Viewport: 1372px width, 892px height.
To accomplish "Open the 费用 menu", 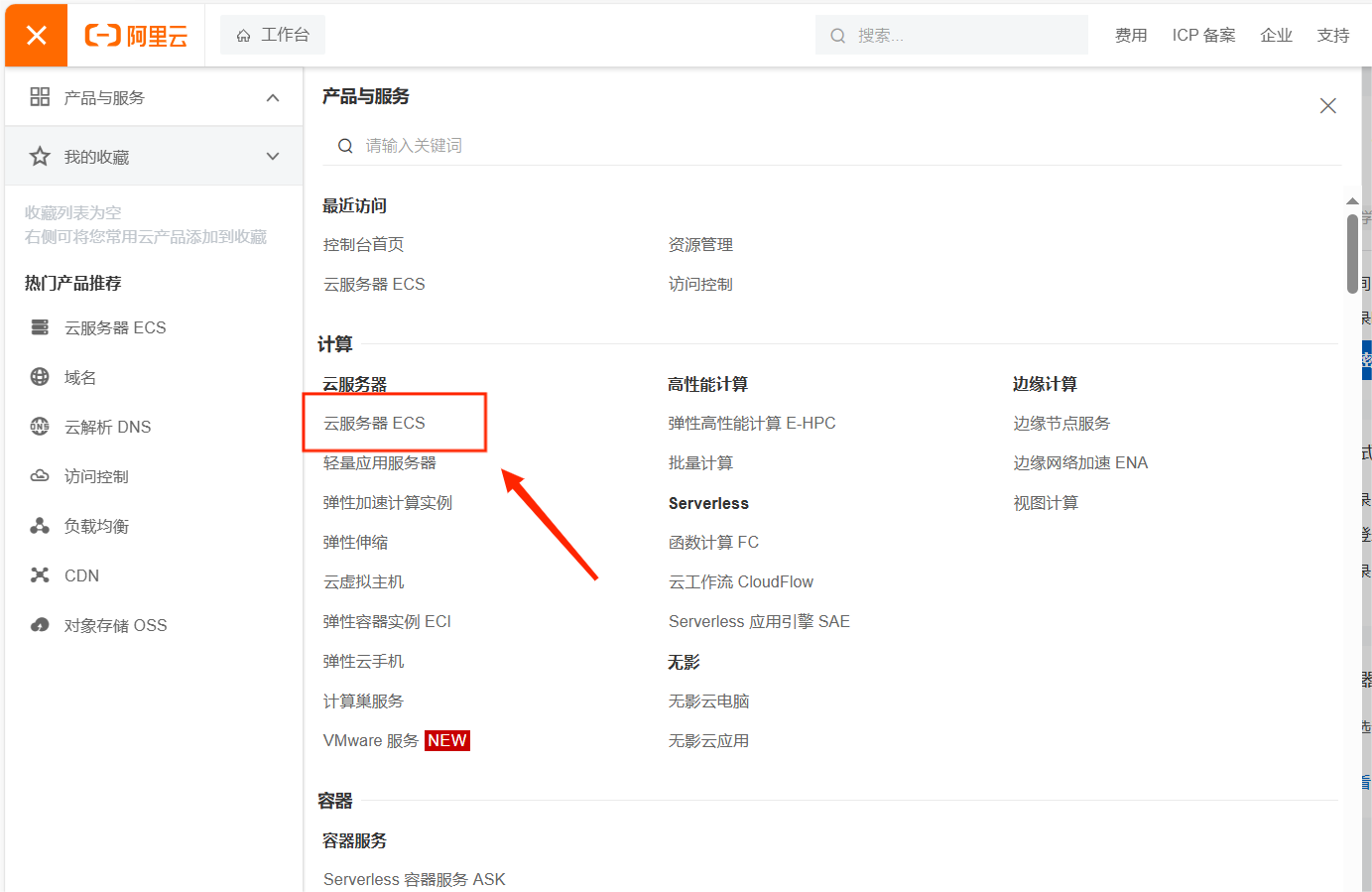I will (x=1131, y=36).
